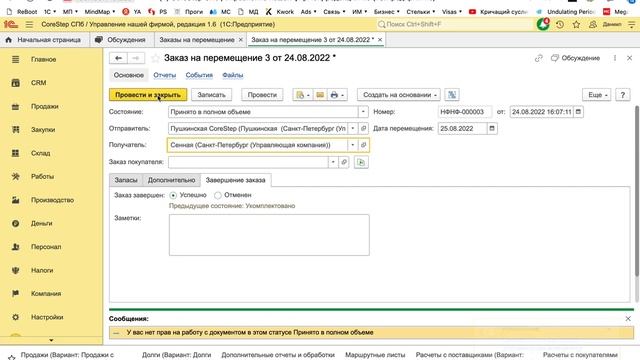Open the 1C main menu hamburger icon
Screen dimensions: 640x360
coord(29,24)
